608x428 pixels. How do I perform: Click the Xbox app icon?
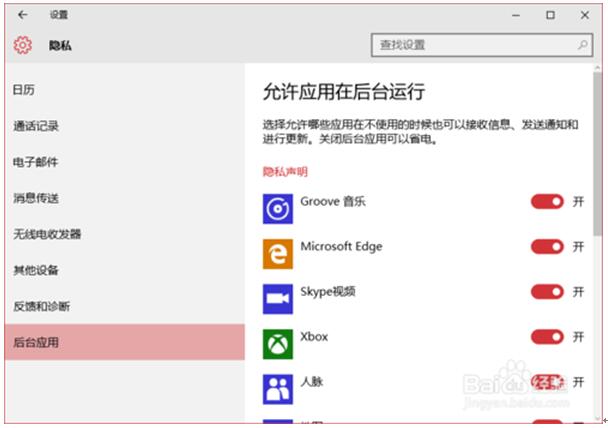(x=277, y=344)
